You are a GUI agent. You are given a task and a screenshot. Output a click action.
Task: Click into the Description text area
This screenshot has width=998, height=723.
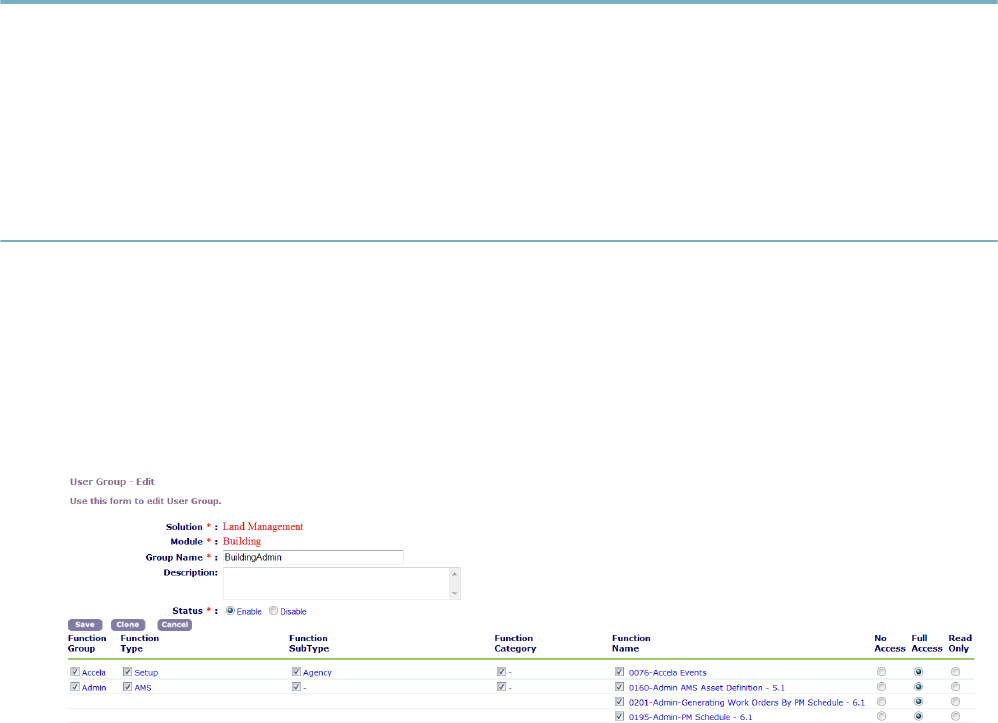tap(336, 583)
